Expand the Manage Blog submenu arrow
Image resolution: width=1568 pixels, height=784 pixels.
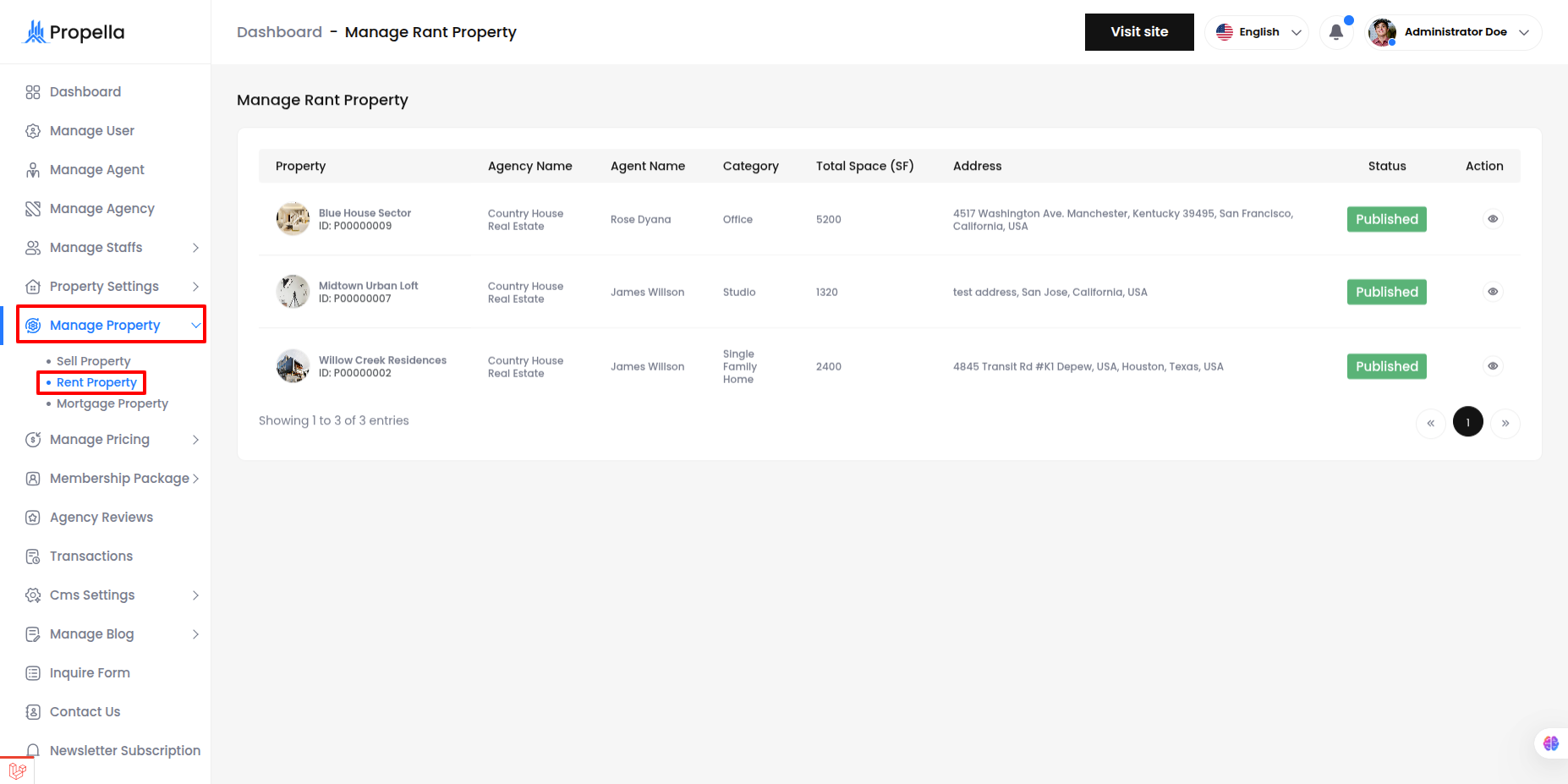coord(195,634)
